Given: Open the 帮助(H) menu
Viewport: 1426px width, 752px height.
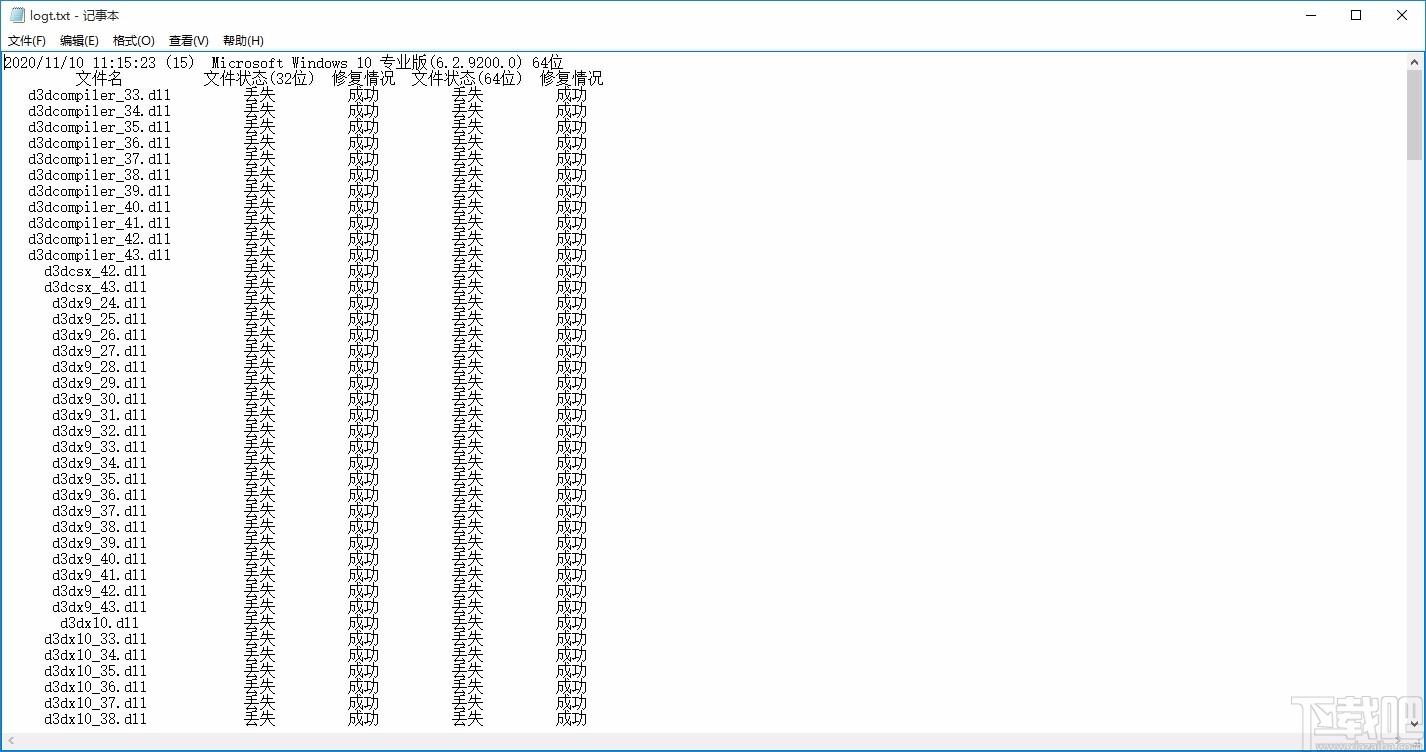Looking at the screenshot, I should (x=243, y=41).
